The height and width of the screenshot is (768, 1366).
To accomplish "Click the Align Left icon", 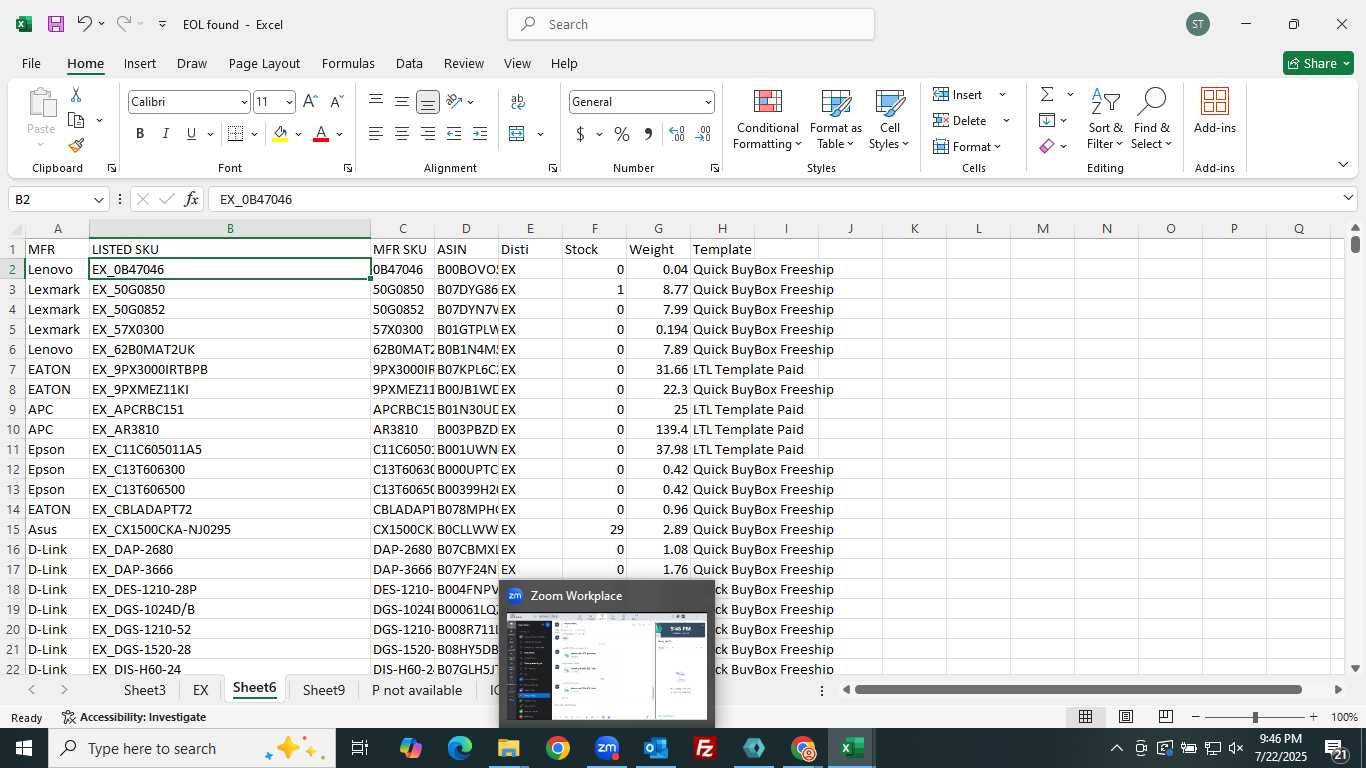I will click(376, 134).
